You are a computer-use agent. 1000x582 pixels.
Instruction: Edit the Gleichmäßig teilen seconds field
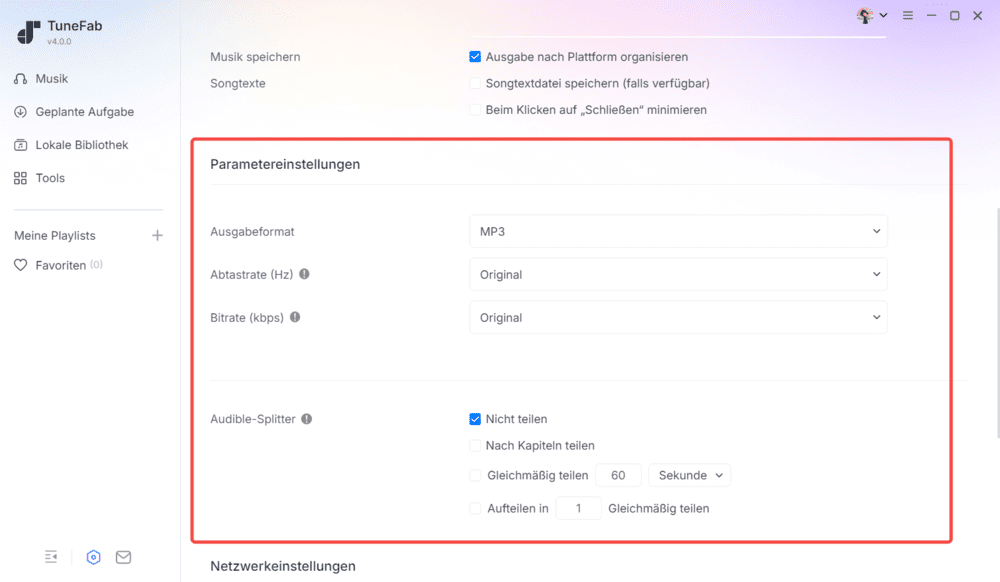coord(618,475)
